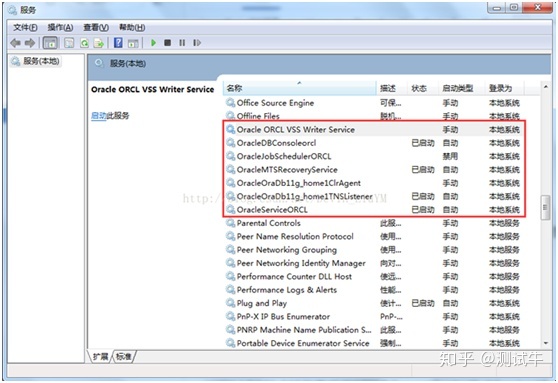Viewport: 558px width, 383px height.
Task: Click the 启动 link to start this service
Action: tap(99, 115)
